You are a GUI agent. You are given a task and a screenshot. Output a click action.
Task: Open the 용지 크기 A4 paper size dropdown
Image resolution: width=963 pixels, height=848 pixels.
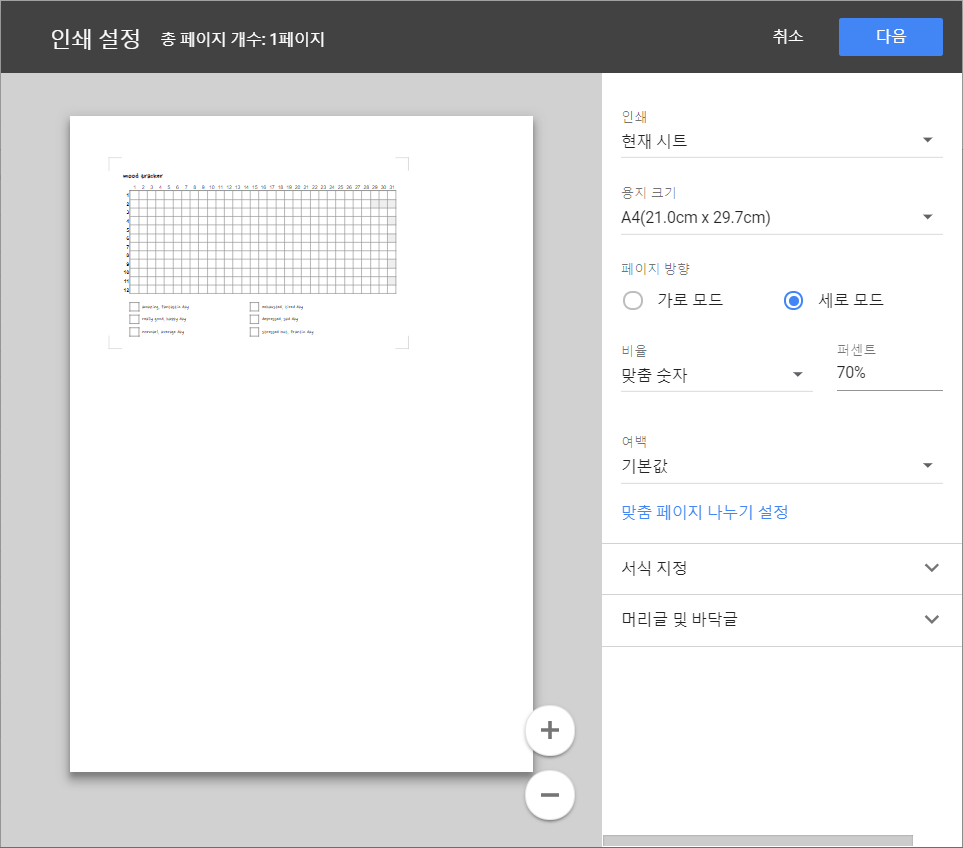click(x=781, y=217)
